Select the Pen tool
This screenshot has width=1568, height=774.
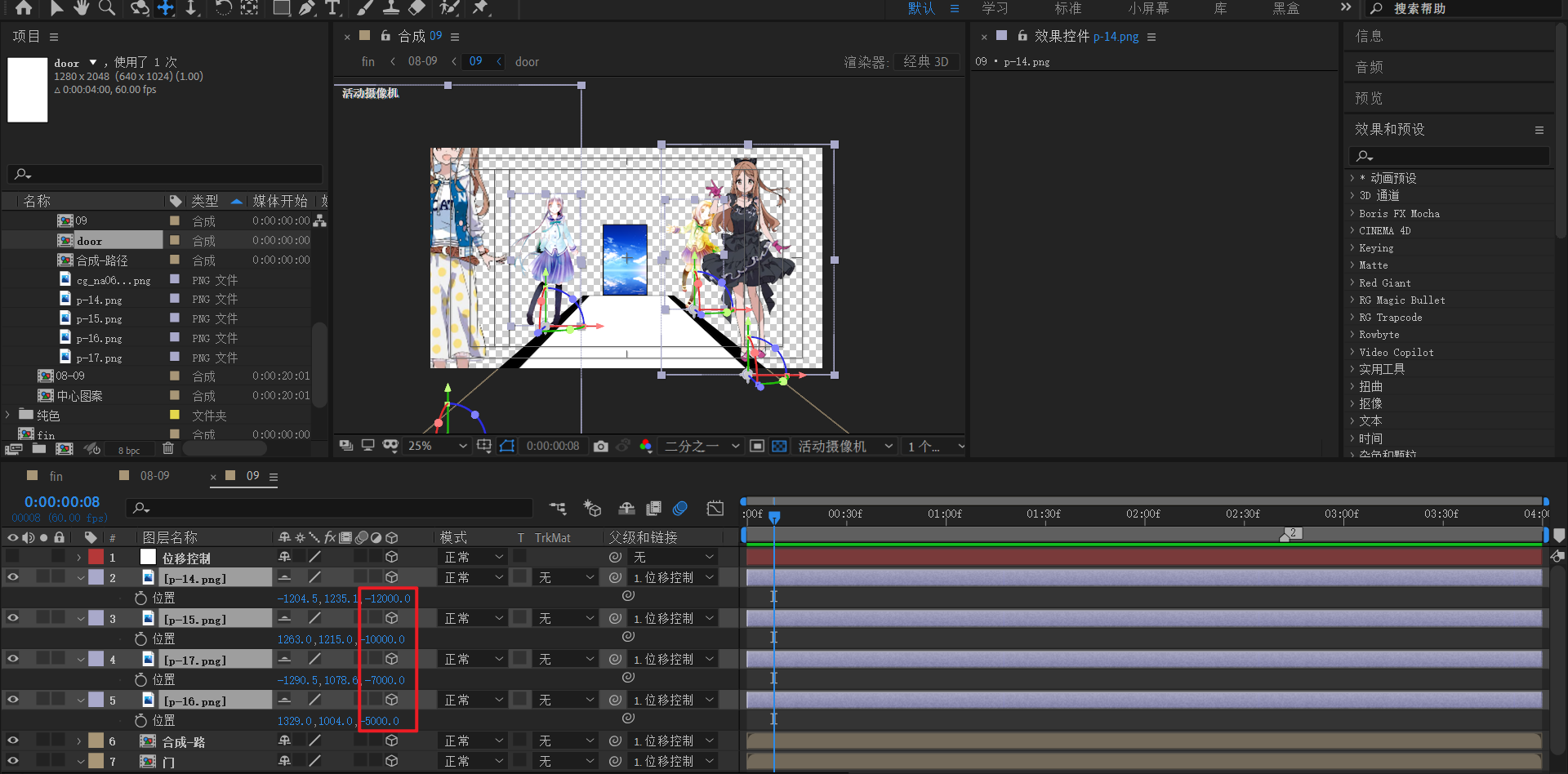tap(307, 8)
